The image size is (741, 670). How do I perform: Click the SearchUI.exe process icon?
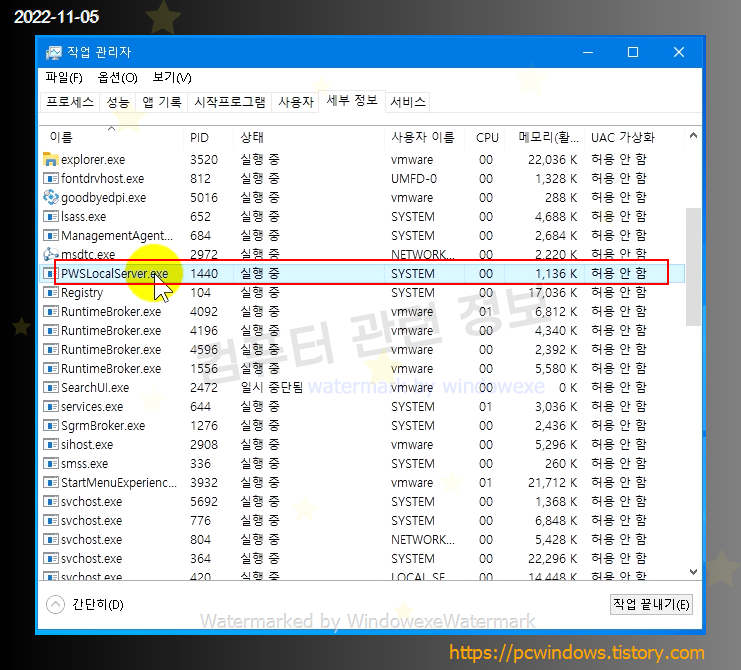click(x=51, y=387)
